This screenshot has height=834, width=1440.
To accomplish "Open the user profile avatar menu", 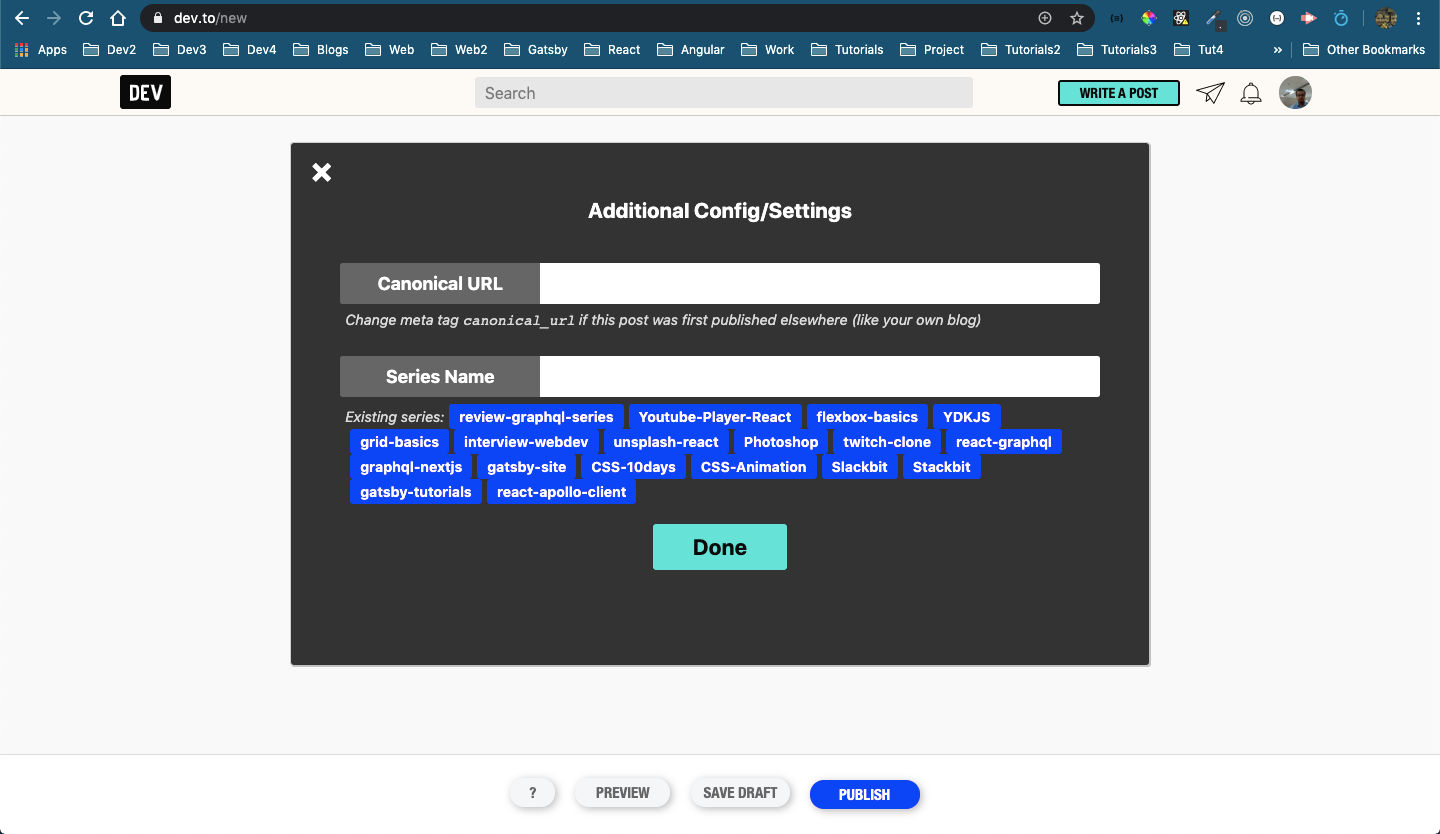I will pos(1295,93).
